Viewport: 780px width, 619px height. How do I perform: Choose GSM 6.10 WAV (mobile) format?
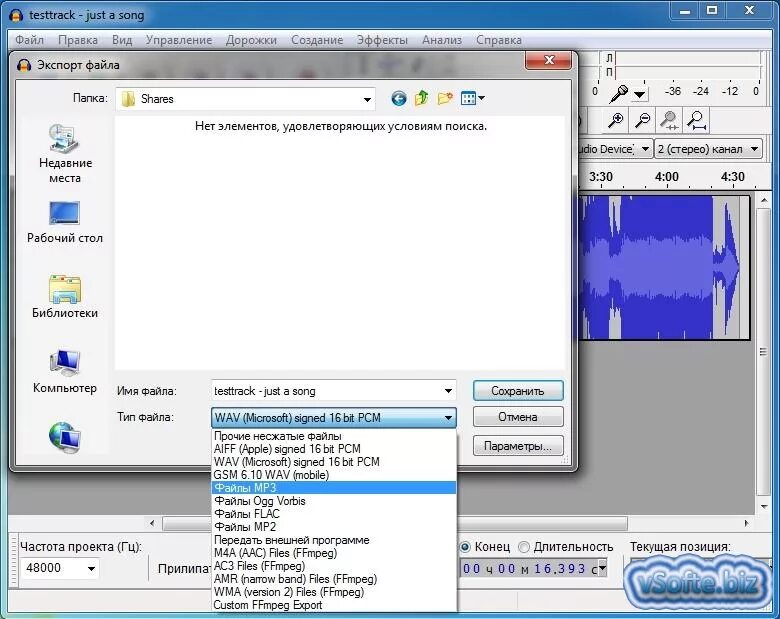pyautogui.click(x=334, y=475)
